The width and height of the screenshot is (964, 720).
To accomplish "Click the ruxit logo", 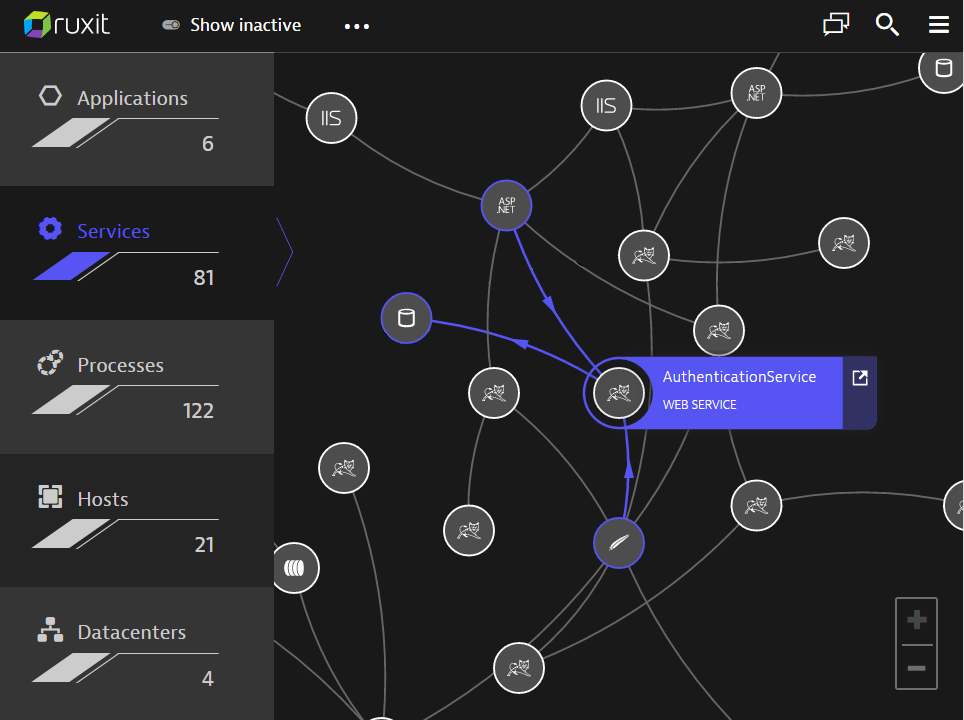I will [67, 25].
